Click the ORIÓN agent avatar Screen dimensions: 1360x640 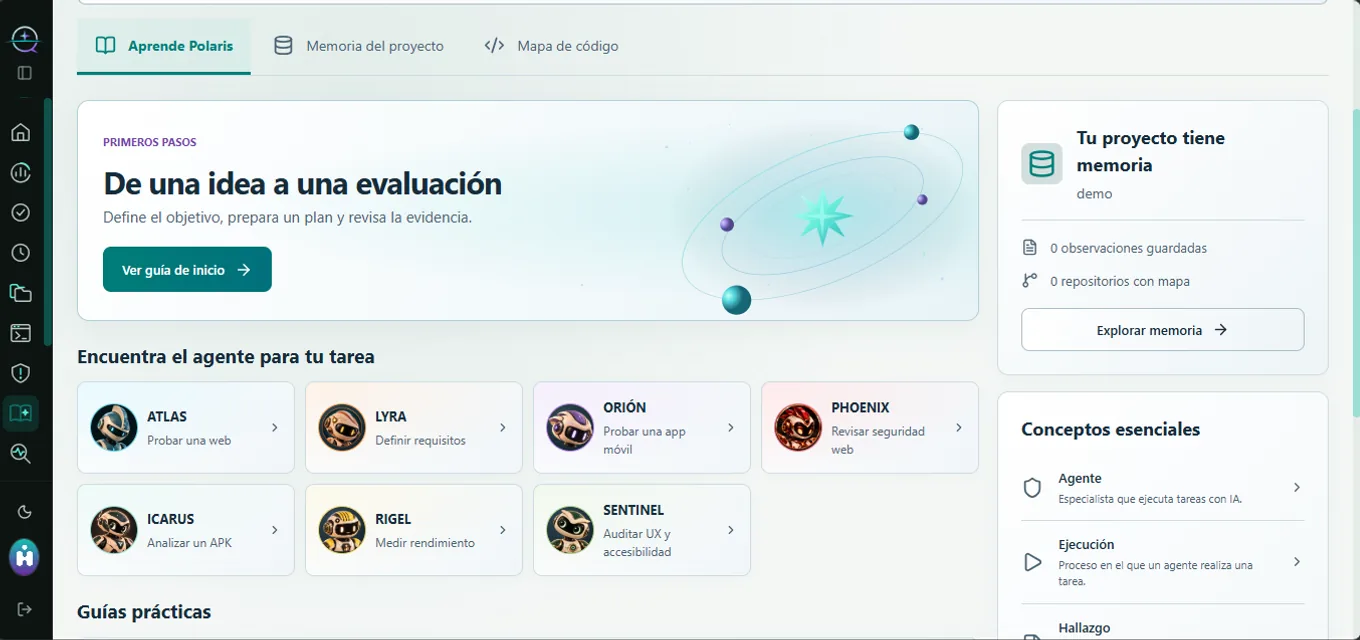click(x=570, y=427)
